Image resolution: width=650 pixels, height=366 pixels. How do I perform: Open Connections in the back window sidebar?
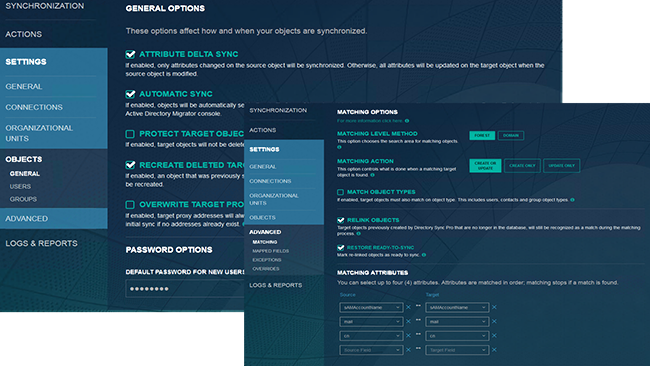[34, 107]
